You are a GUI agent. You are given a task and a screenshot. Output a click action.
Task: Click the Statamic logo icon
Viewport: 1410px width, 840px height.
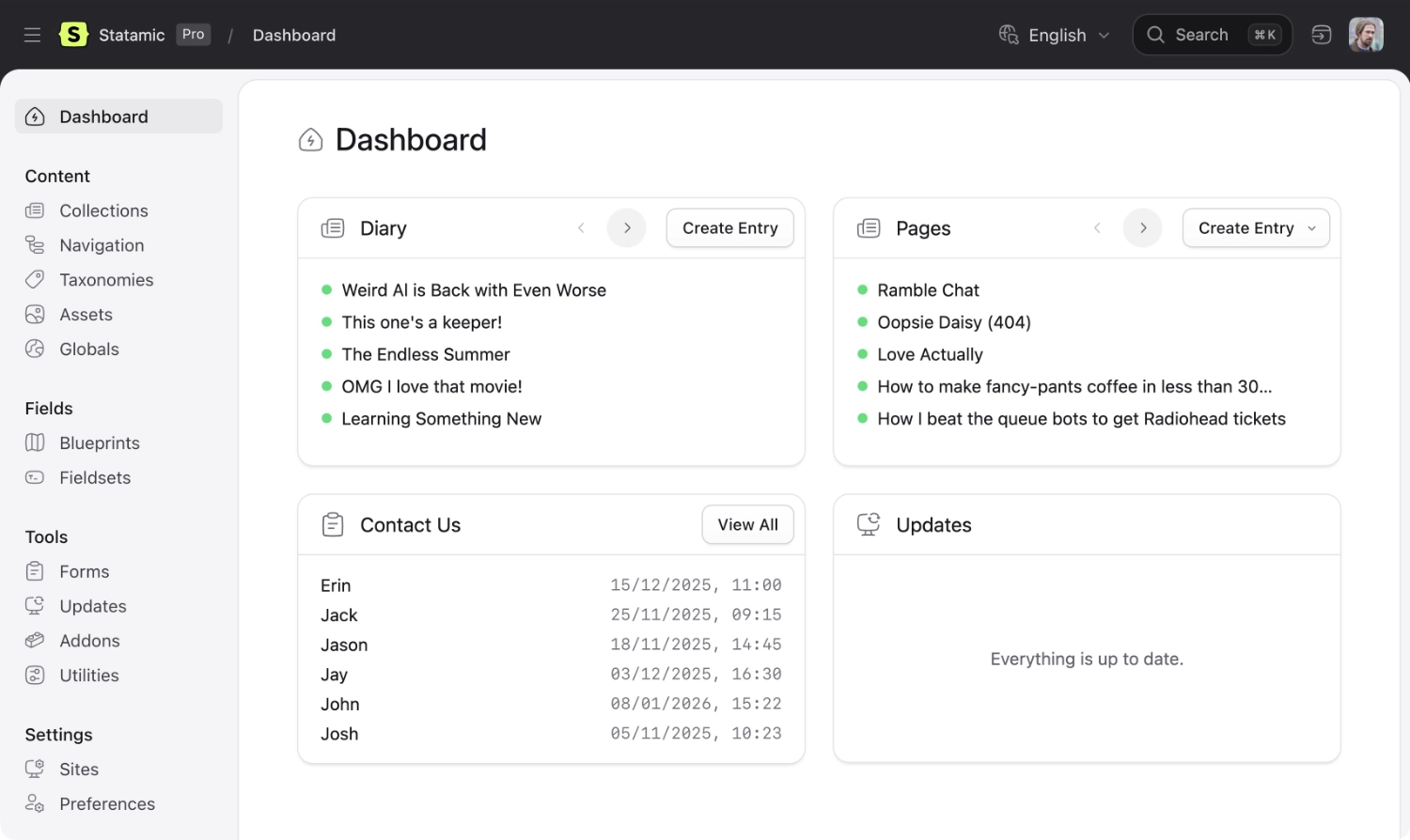click(73, 35)
